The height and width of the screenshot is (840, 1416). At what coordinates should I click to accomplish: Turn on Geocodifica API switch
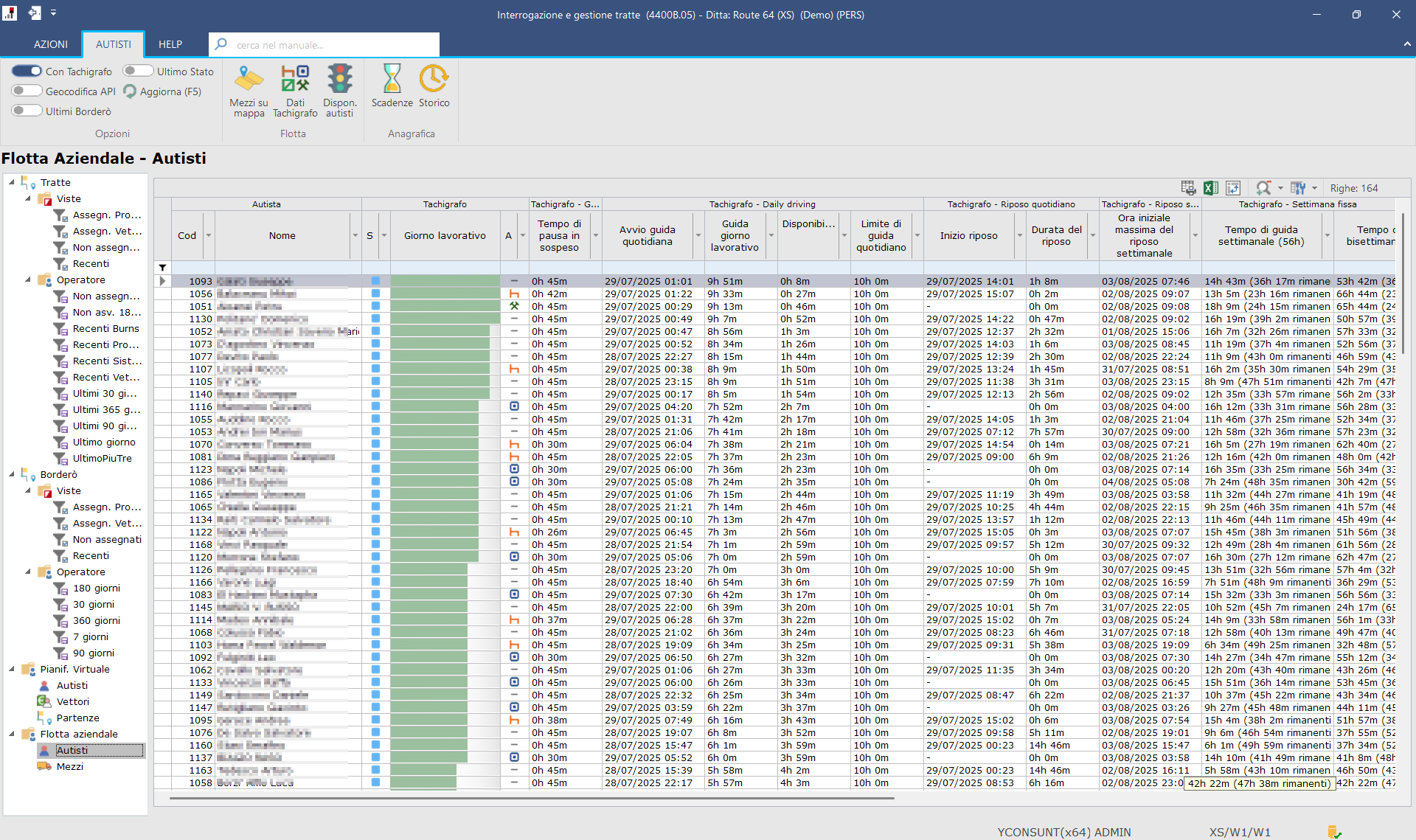[27, 91]
